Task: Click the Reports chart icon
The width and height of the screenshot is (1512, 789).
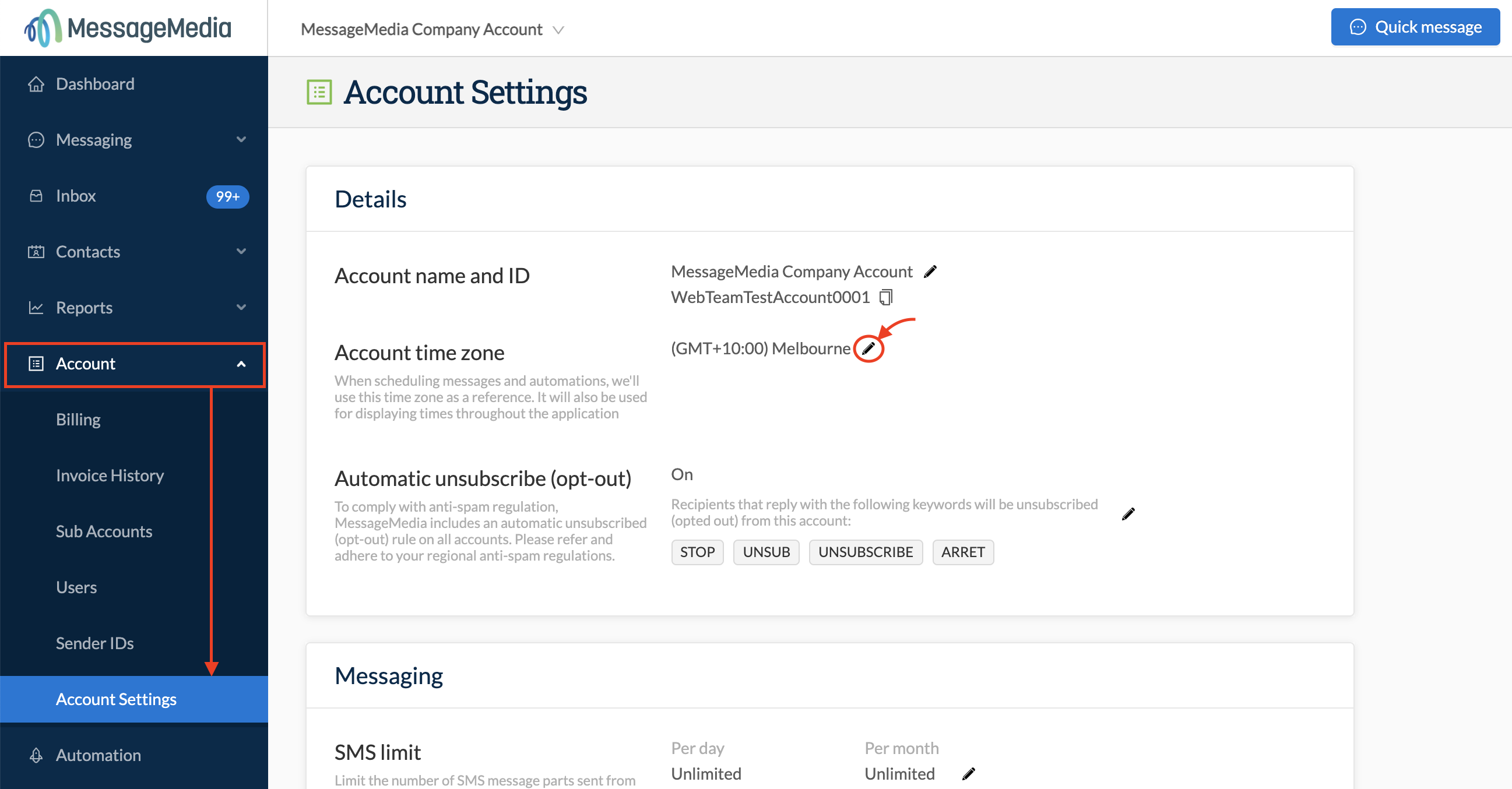Action: (x=36, y=308)
